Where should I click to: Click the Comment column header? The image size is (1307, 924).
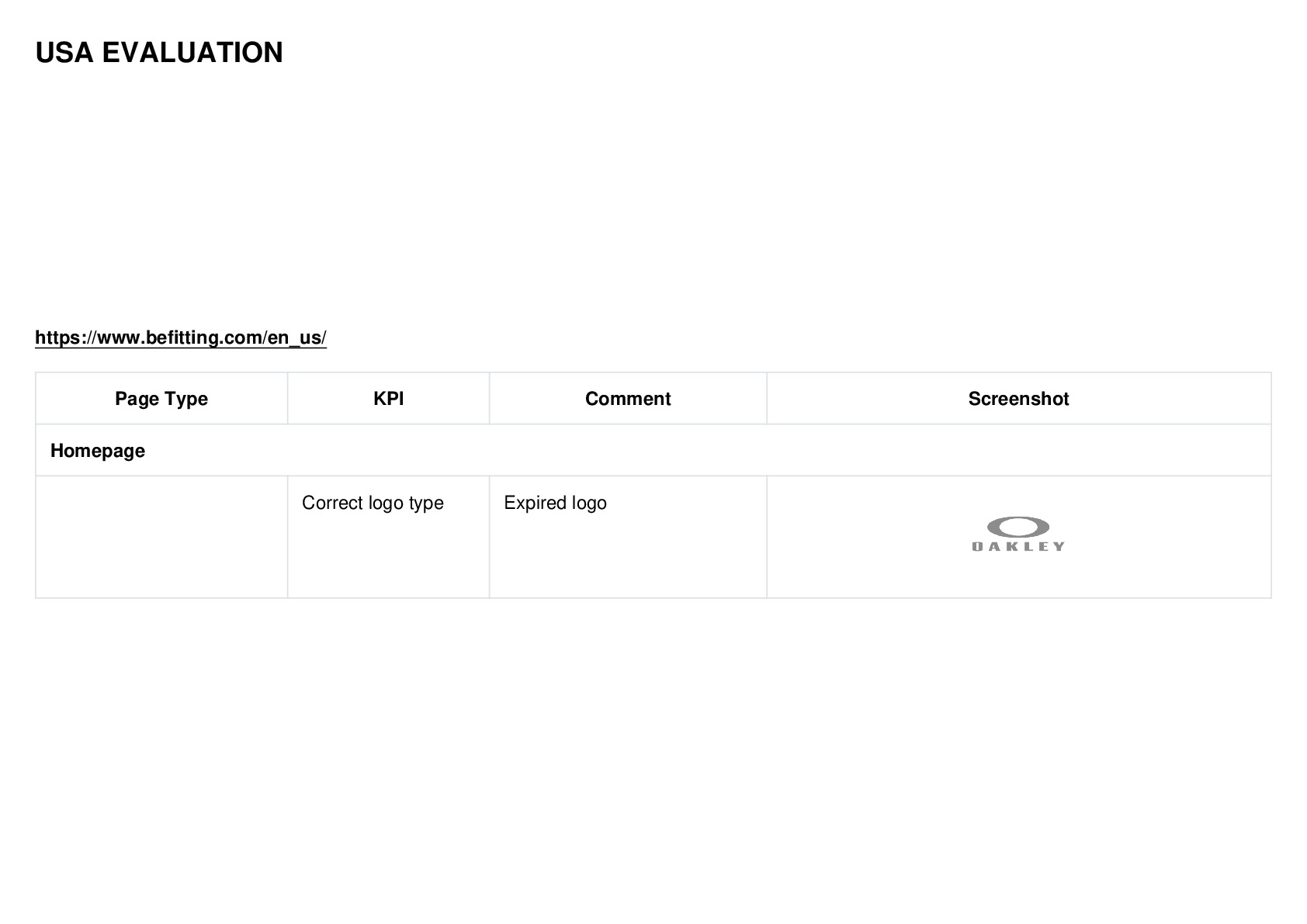(628, 399)
